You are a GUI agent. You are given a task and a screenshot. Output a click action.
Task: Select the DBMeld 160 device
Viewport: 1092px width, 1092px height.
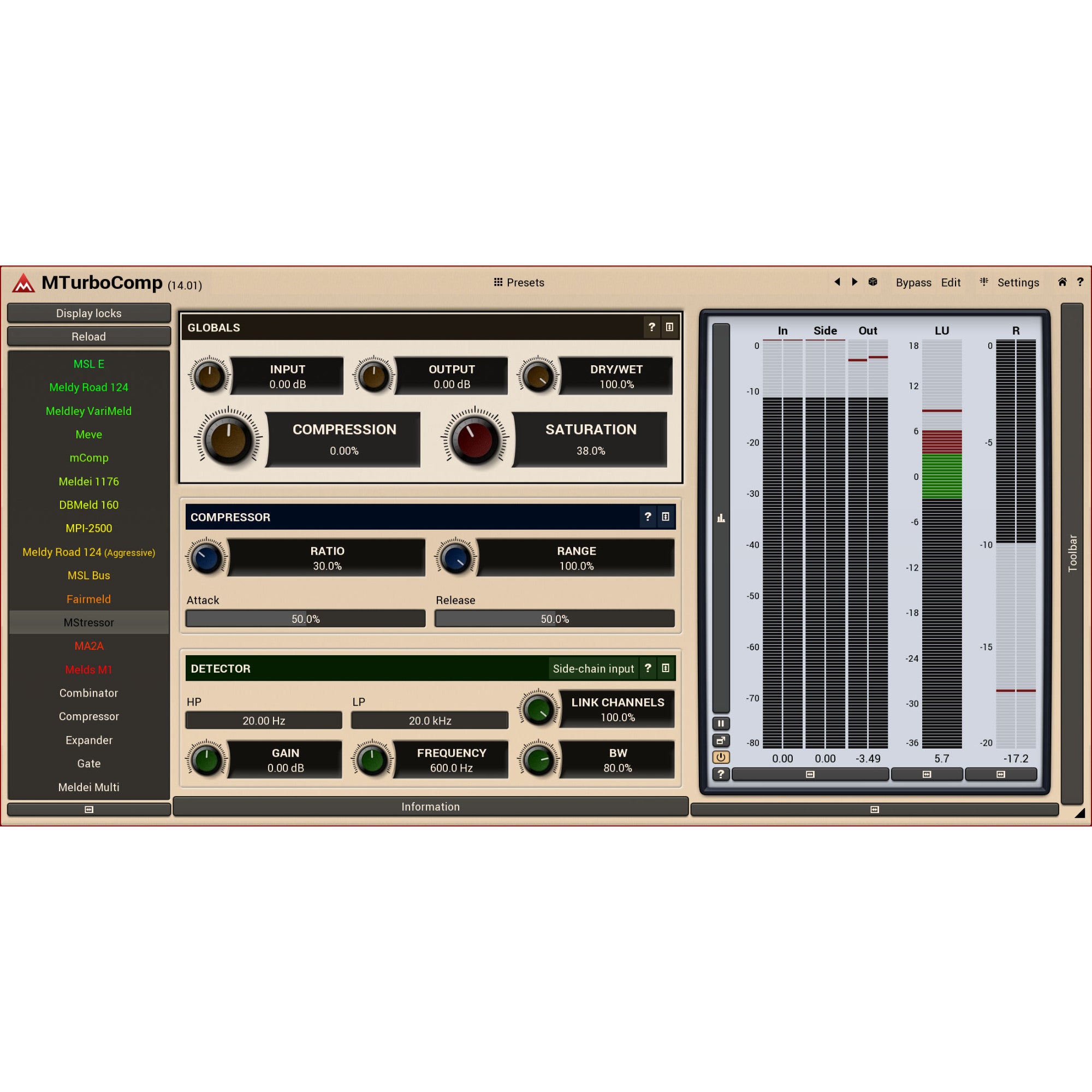[89, 505]
